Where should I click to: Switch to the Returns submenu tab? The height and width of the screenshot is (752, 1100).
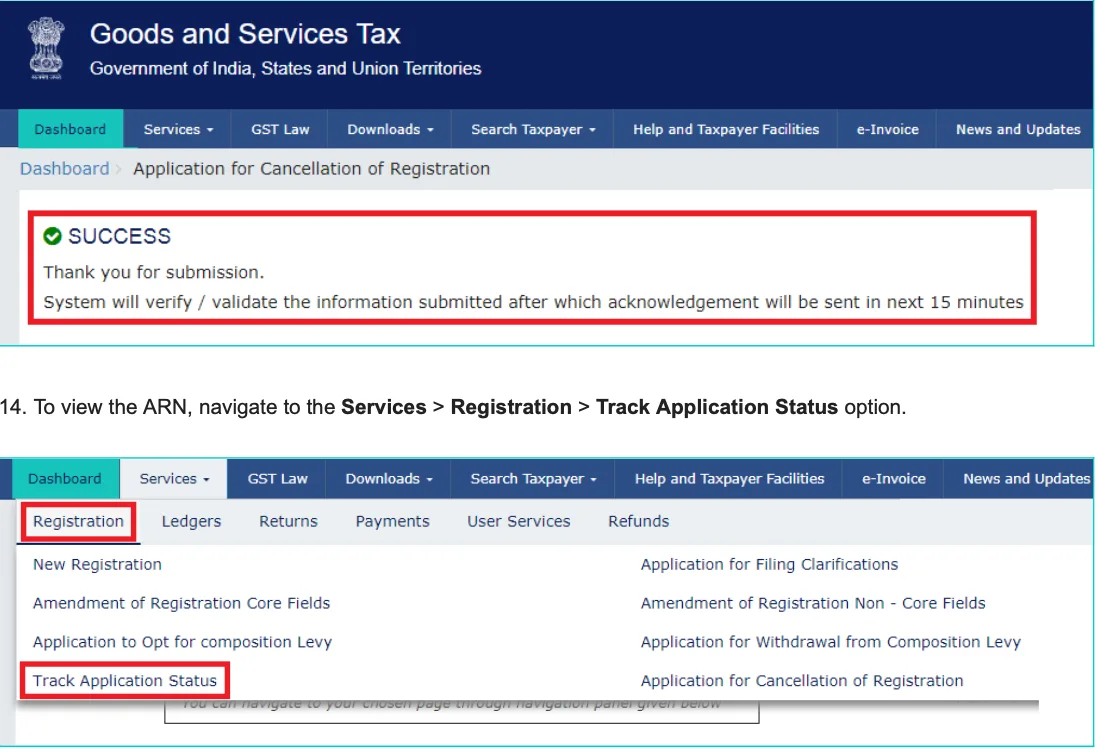[x=288, y=521]
